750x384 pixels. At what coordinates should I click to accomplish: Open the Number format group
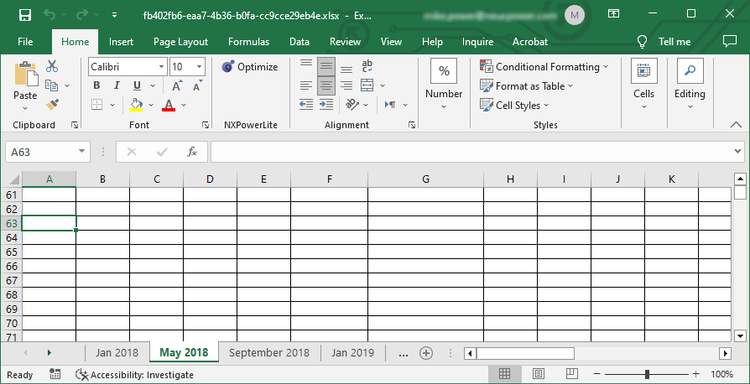[x=444, y=84]
